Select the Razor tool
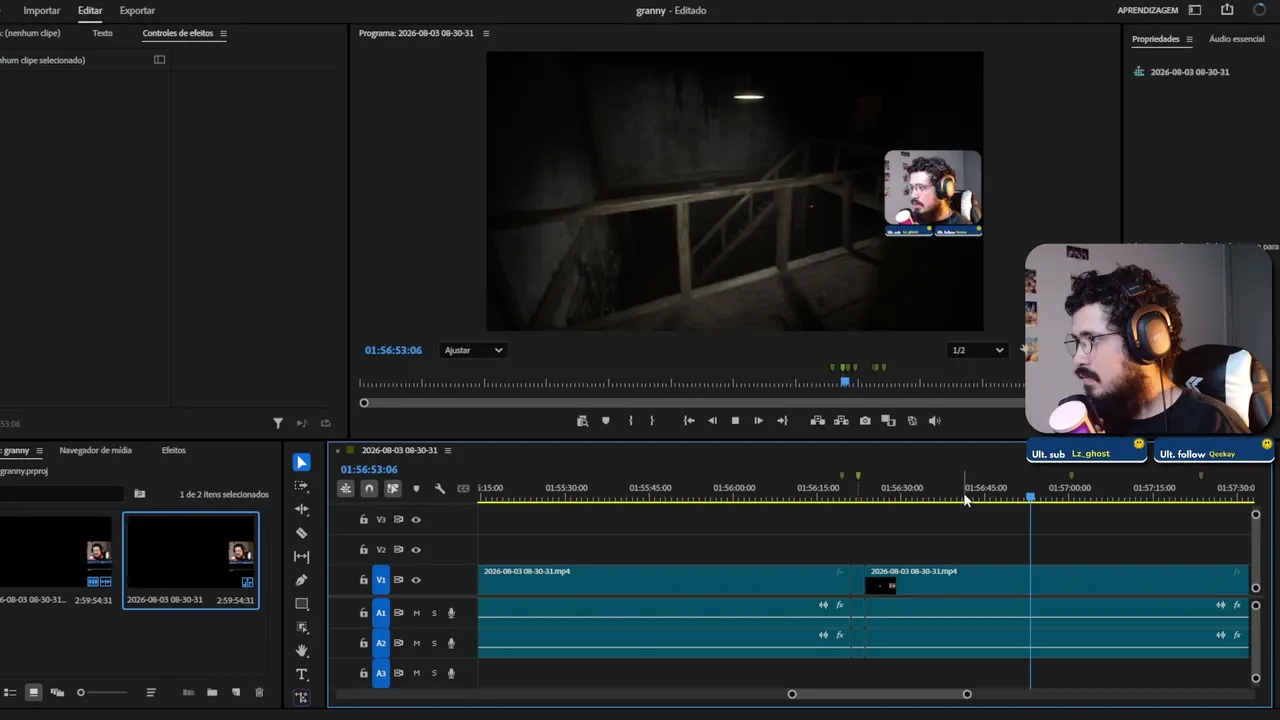Screen dimensions: 1280x720 tap(301, 533)
